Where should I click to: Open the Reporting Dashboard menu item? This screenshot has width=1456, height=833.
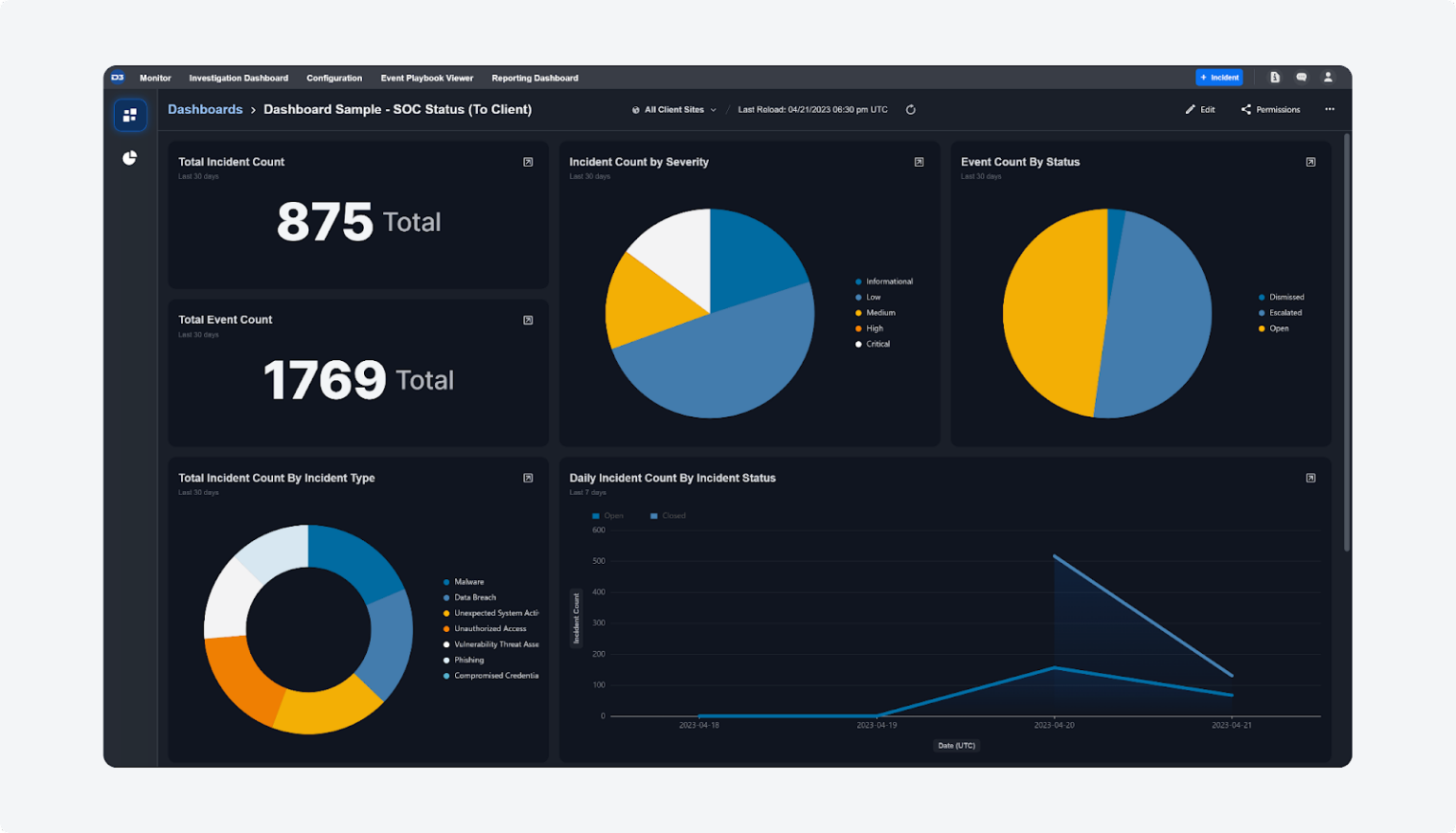(x=534, y=78)
